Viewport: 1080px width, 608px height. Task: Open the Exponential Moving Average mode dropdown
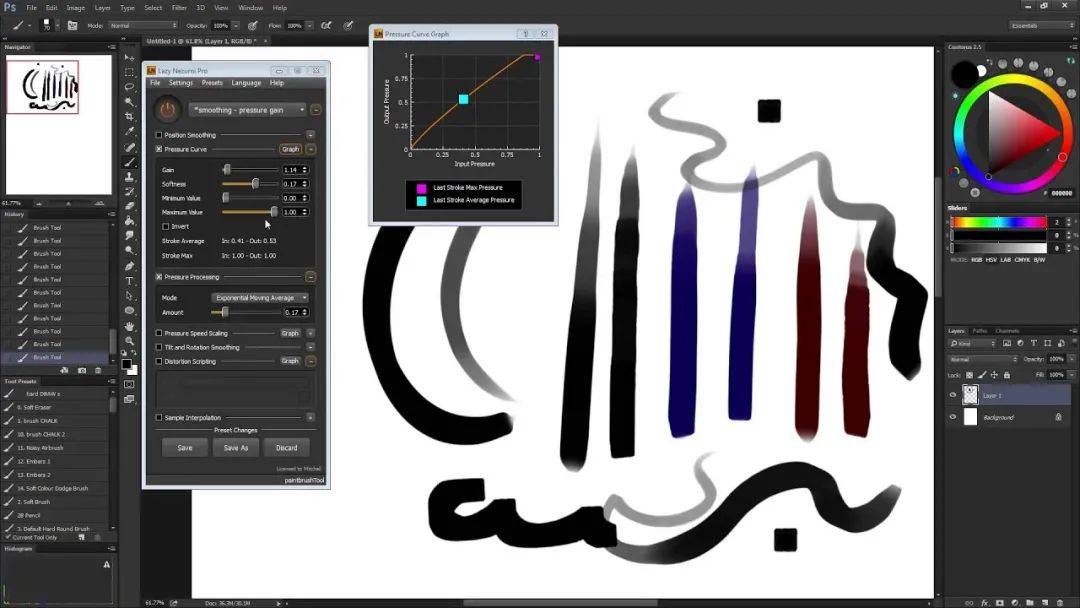tap(260, 298)
